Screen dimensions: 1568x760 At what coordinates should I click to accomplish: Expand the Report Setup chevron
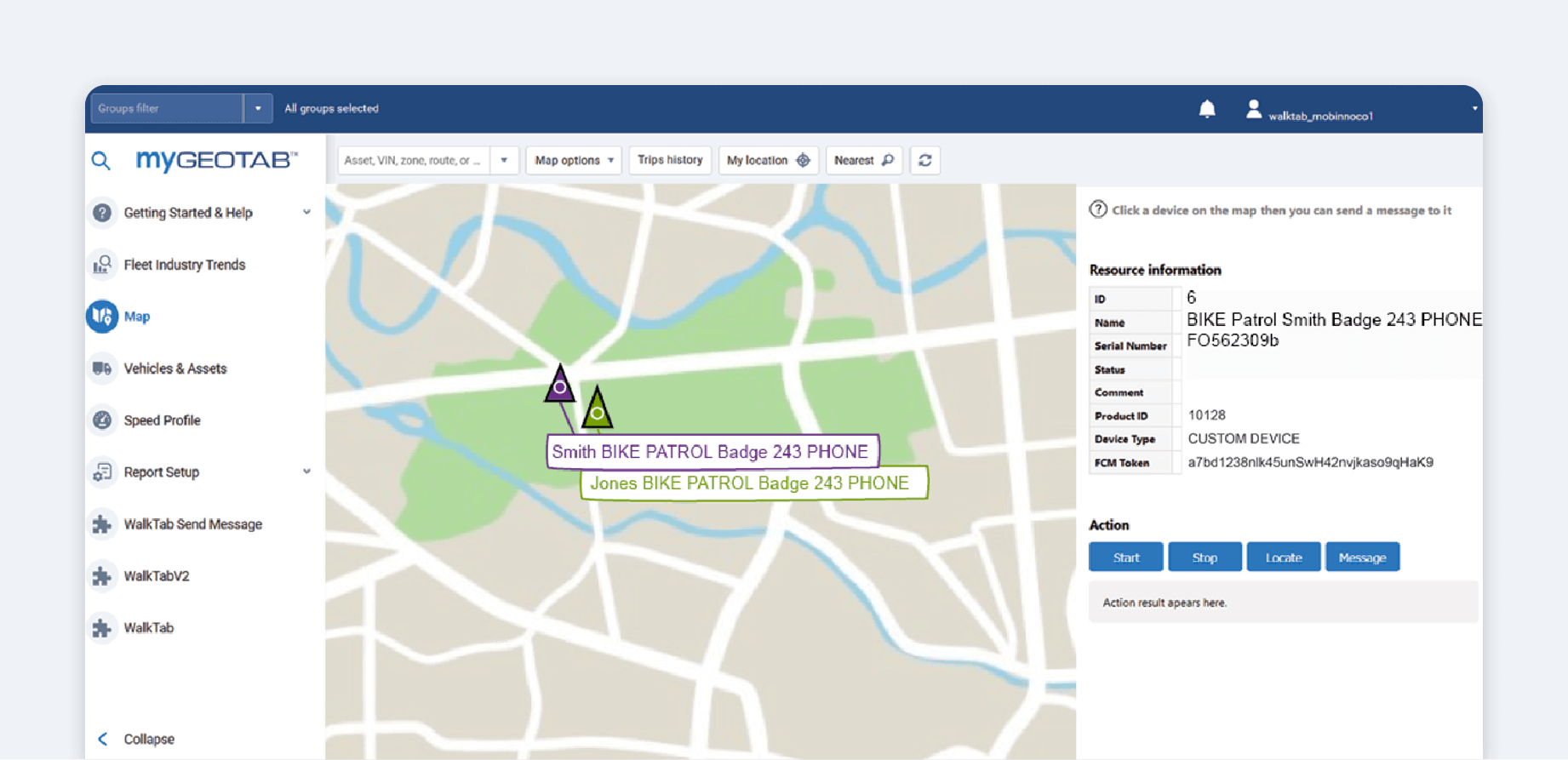[x=306, y=471]
